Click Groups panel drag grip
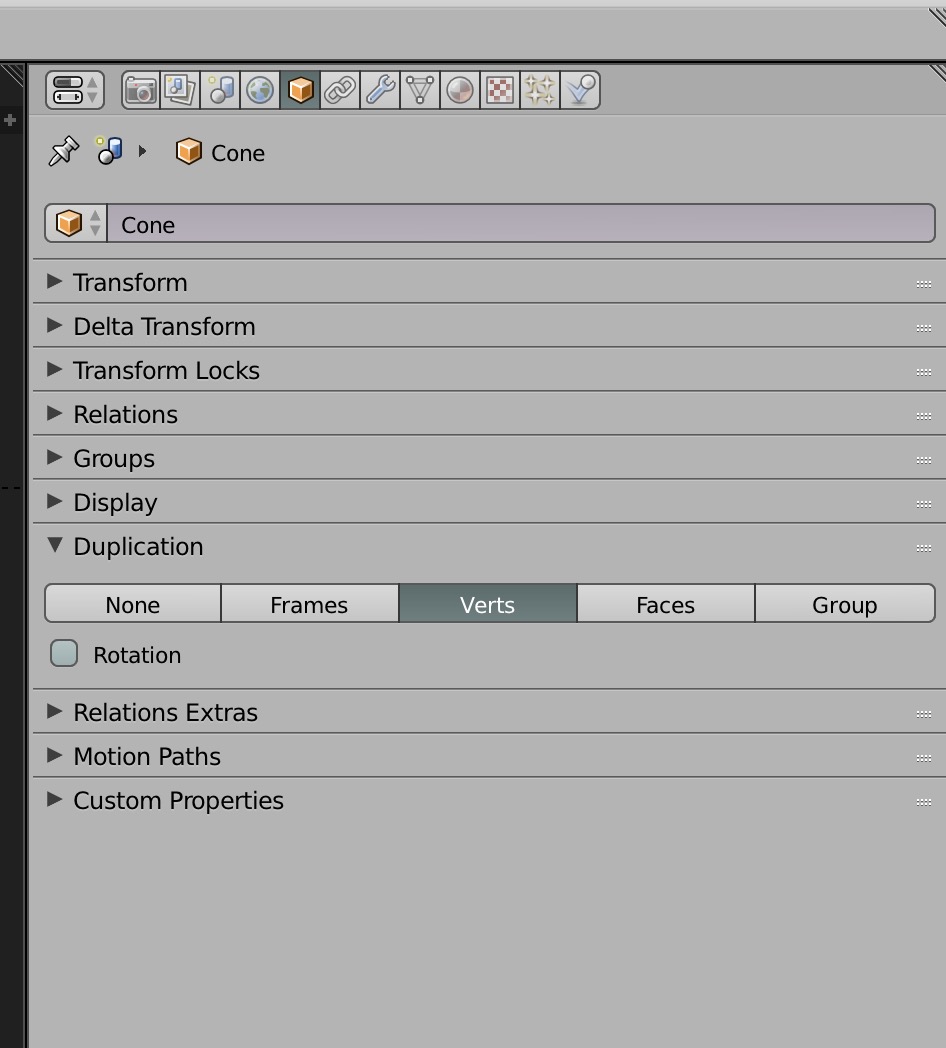The image size is (946, 1048). (x=924, y=460)
